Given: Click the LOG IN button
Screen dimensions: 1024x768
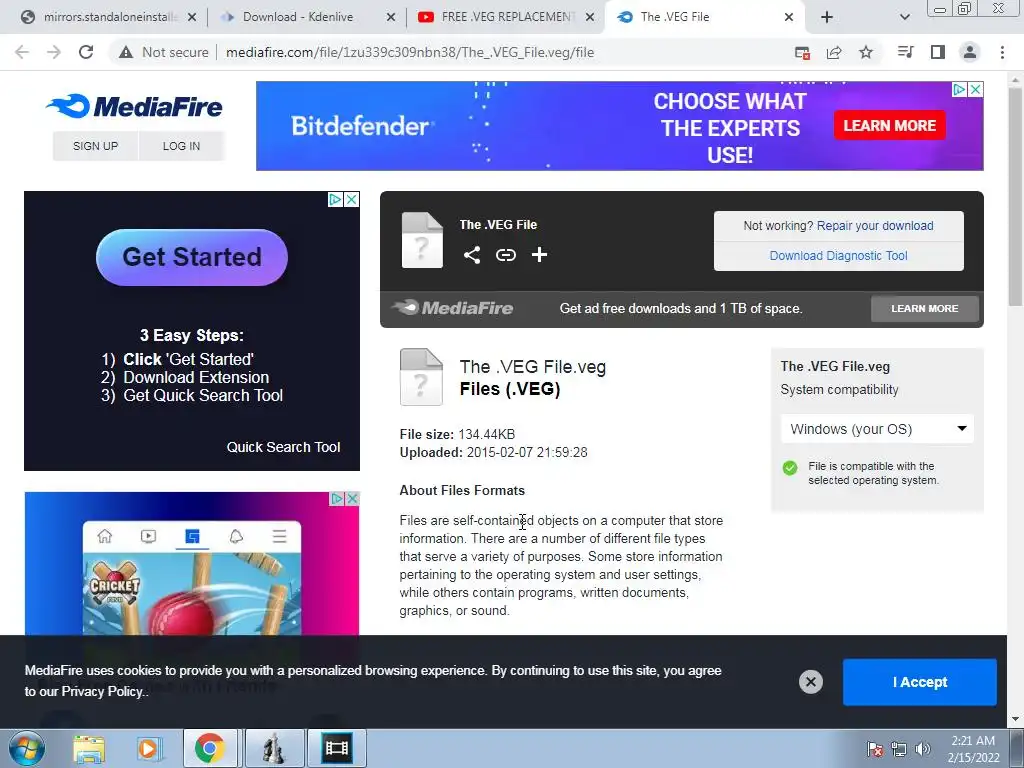Looking at the screenshot, I should click(x=182, y=146).
